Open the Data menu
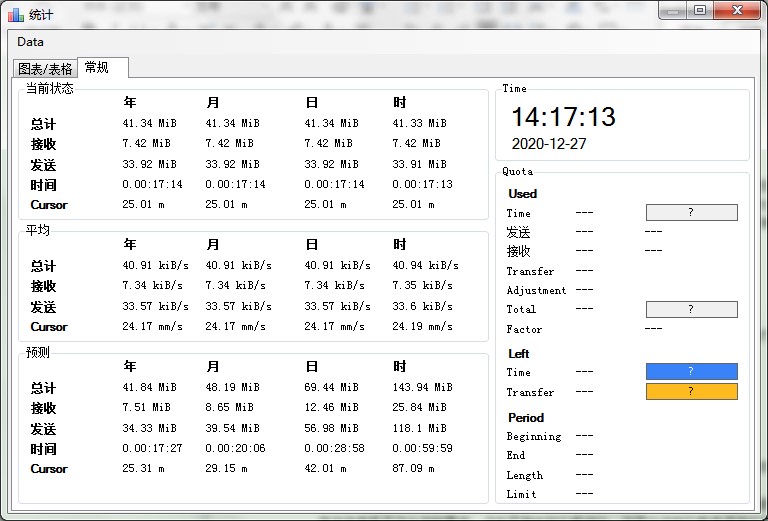 [30, 42]
